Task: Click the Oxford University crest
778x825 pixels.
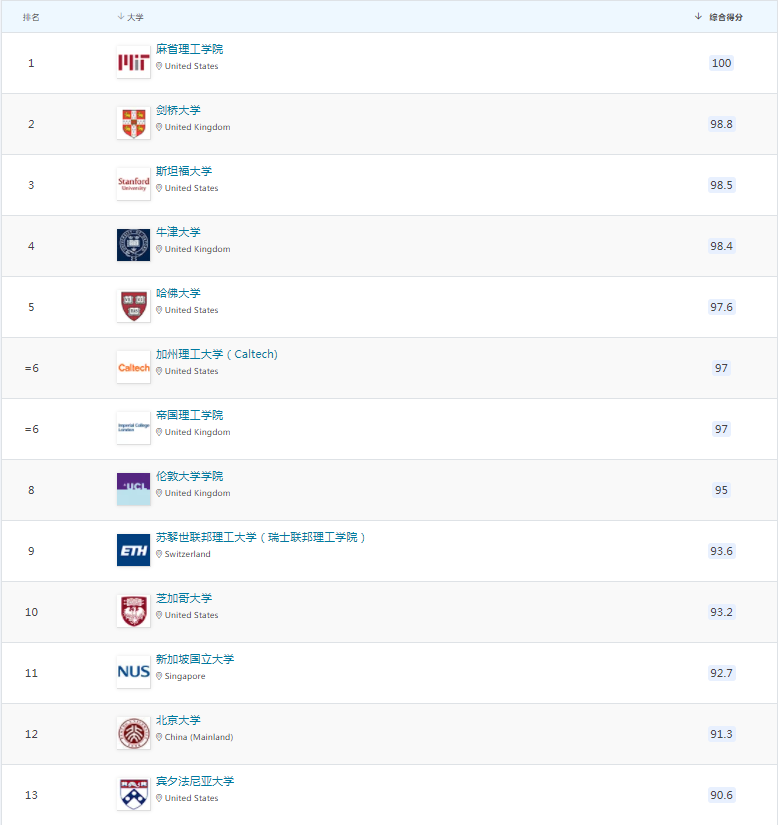Action: tap(134, 245)
